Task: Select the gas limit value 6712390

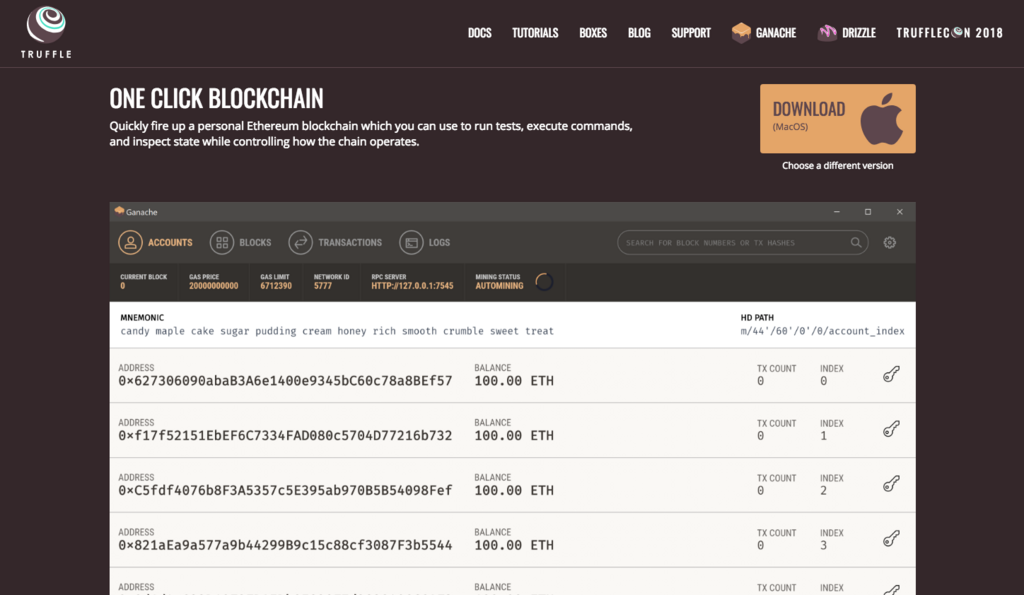Action: coord(276,286)
